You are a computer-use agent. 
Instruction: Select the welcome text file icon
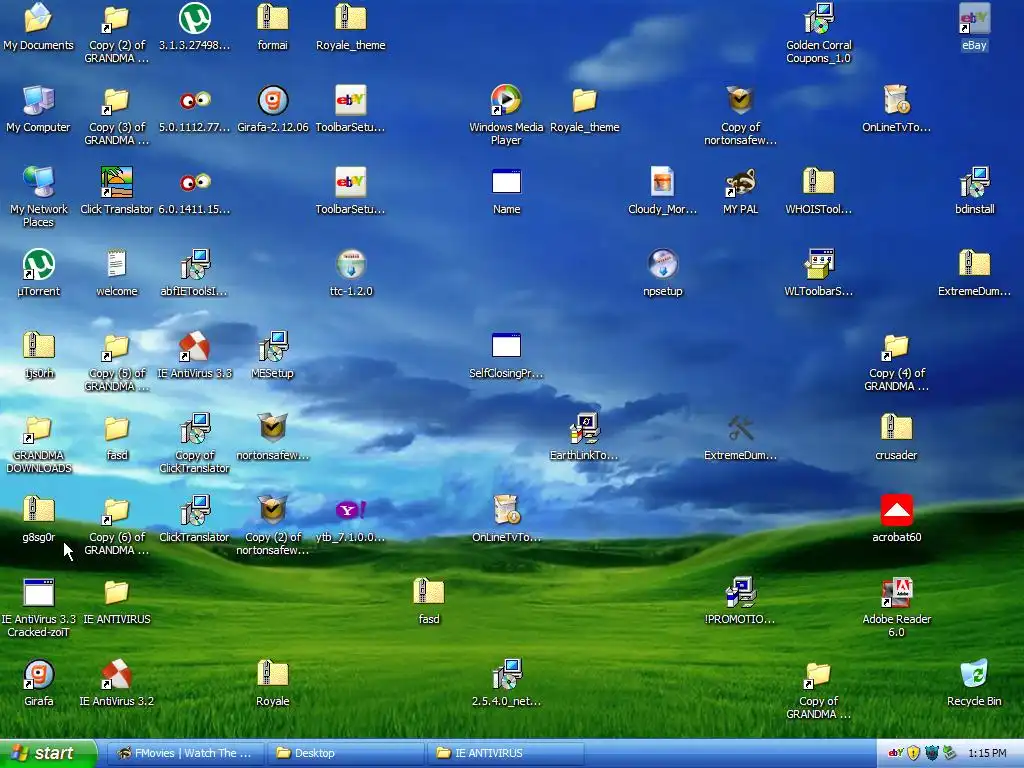click(x=117, y=264)
